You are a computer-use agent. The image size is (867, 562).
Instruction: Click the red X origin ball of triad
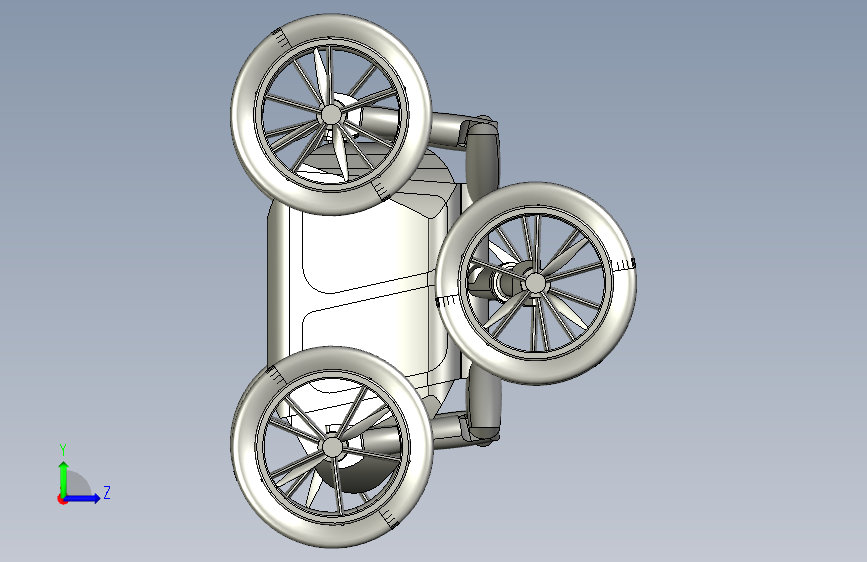62,499
